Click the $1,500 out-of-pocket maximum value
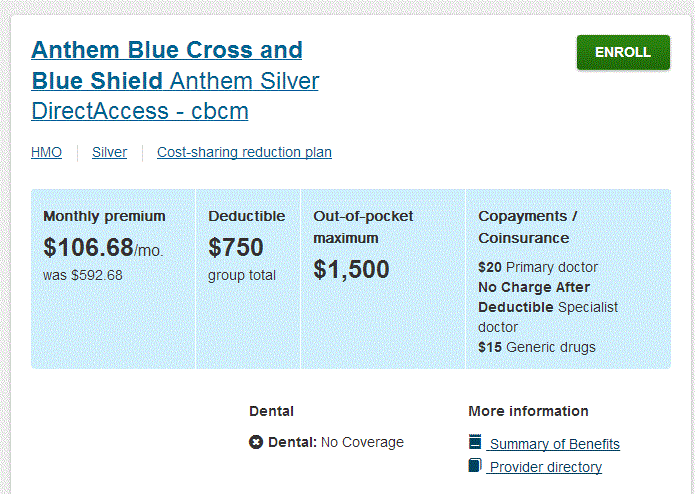Viewport: 695px width, 494px height. pyautogui.click(x=351, y=269)
